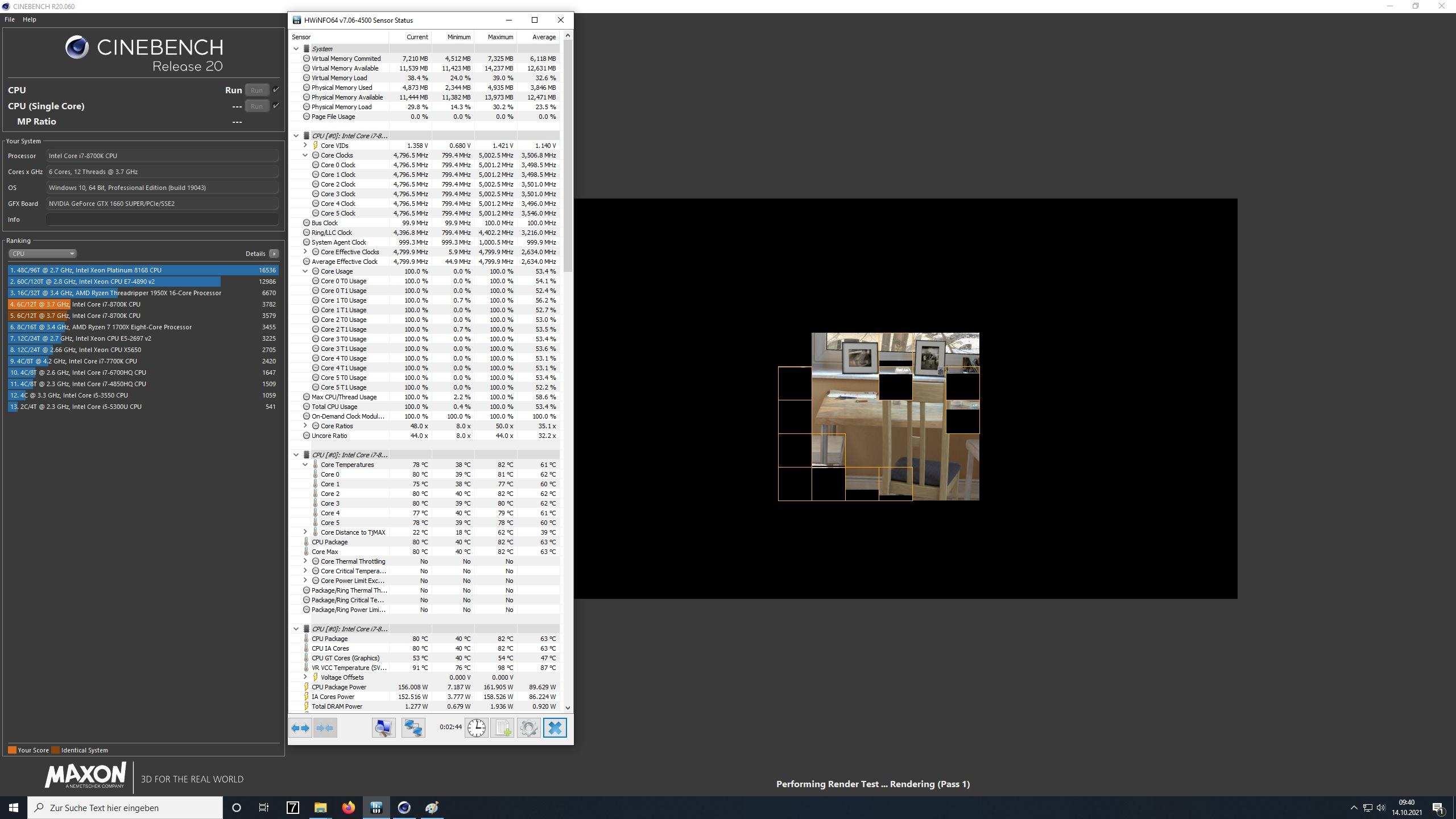This screenshot has height=819, width=1456.
Task: Click the HWiNFO shrink columns arrows button
Action: [325, 727]
